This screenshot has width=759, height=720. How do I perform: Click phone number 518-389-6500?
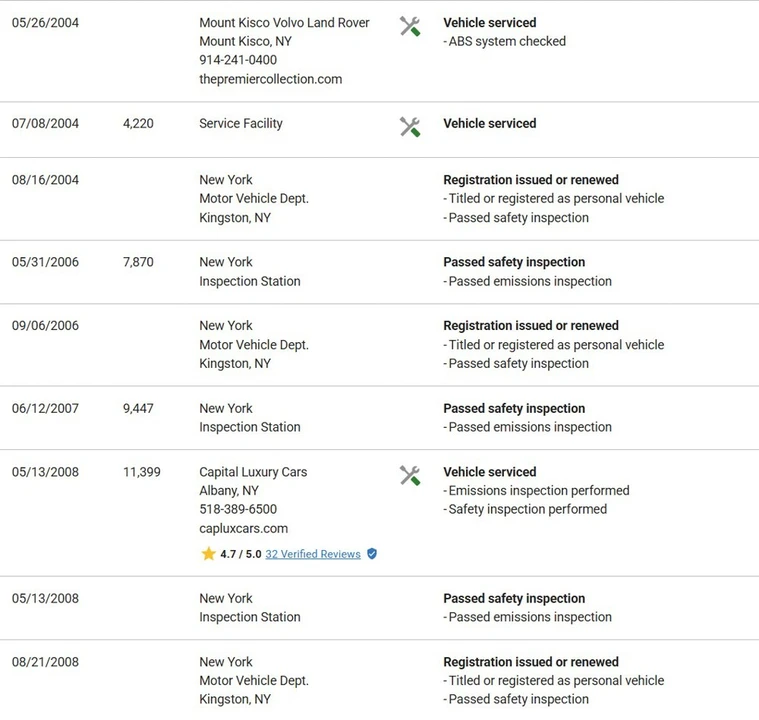coord(238,509)
